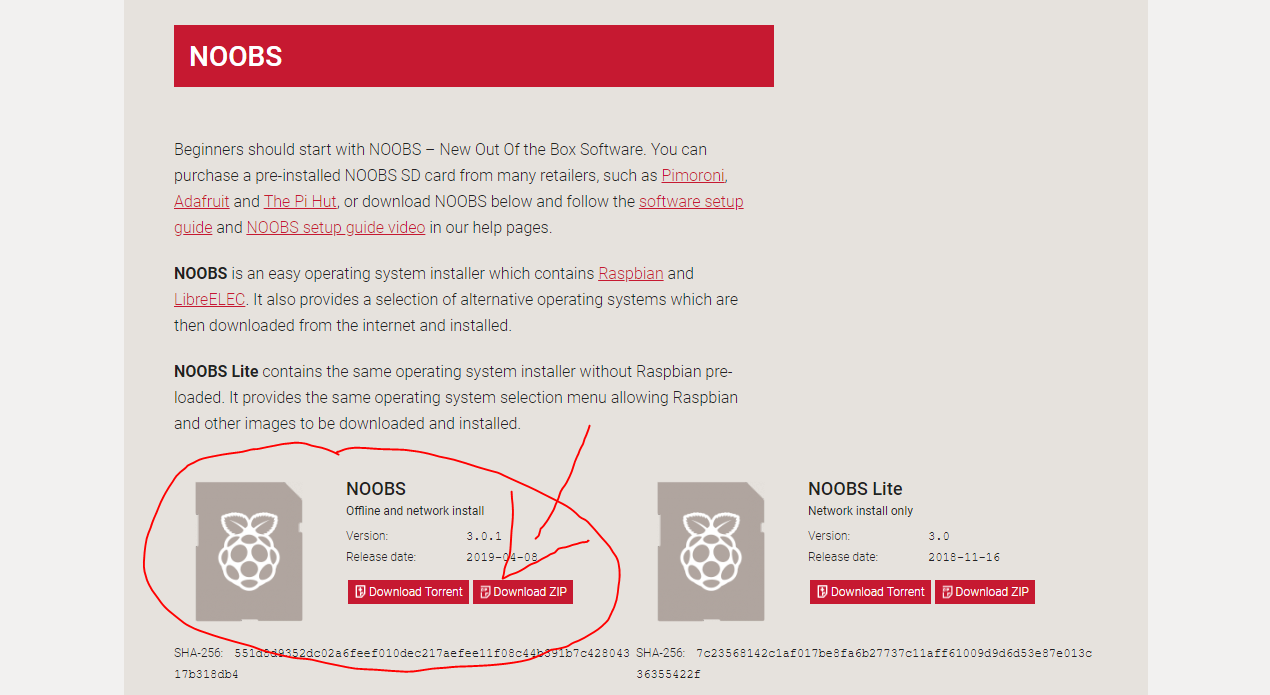
Task: Open the LibreELEC link
Action: 209,299
